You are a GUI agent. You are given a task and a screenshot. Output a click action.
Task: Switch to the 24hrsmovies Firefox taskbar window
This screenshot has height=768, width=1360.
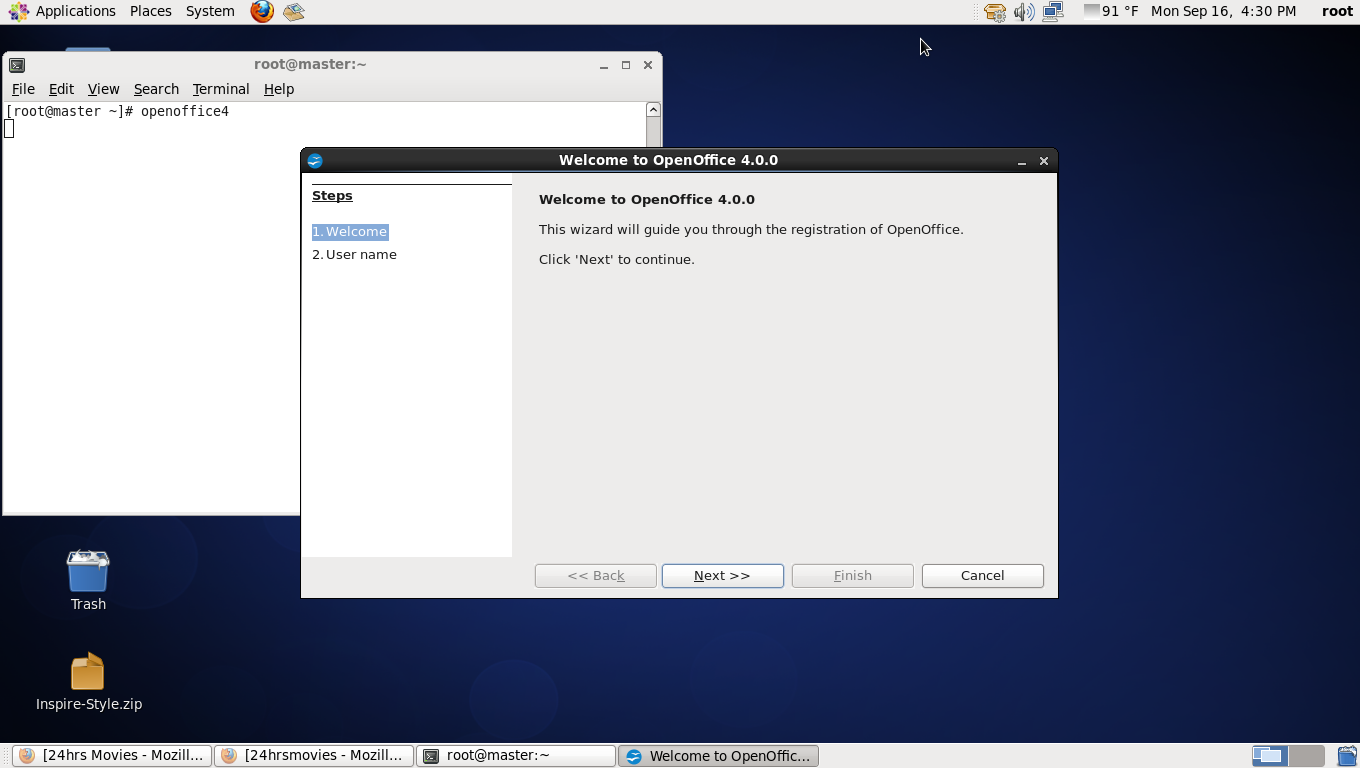314,756
